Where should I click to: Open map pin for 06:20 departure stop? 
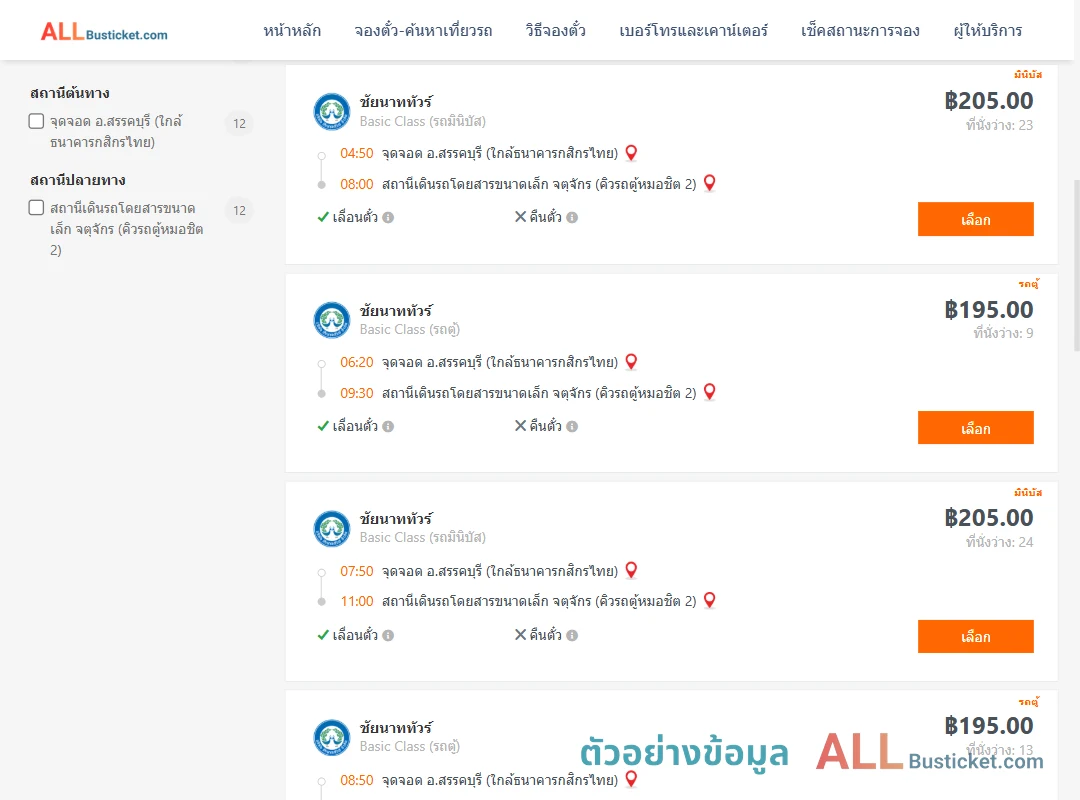point(631,362)
